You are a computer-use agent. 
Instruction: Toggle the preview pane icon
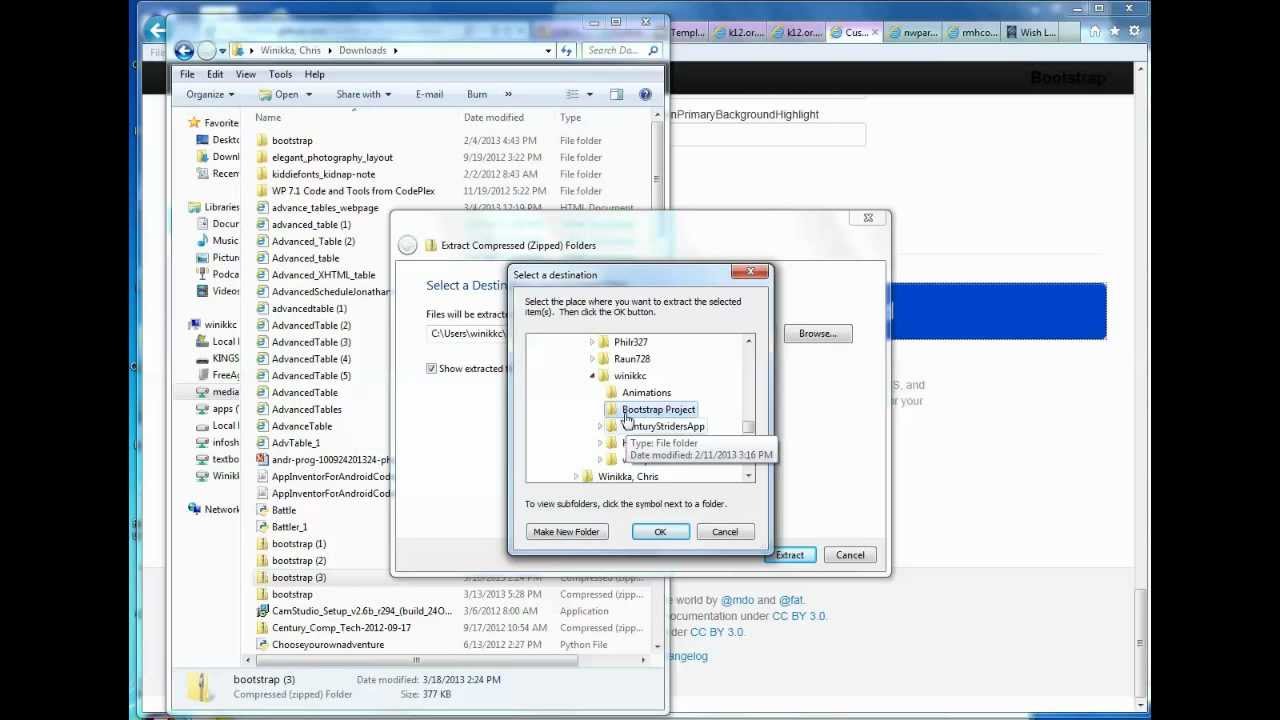(616, 95)
